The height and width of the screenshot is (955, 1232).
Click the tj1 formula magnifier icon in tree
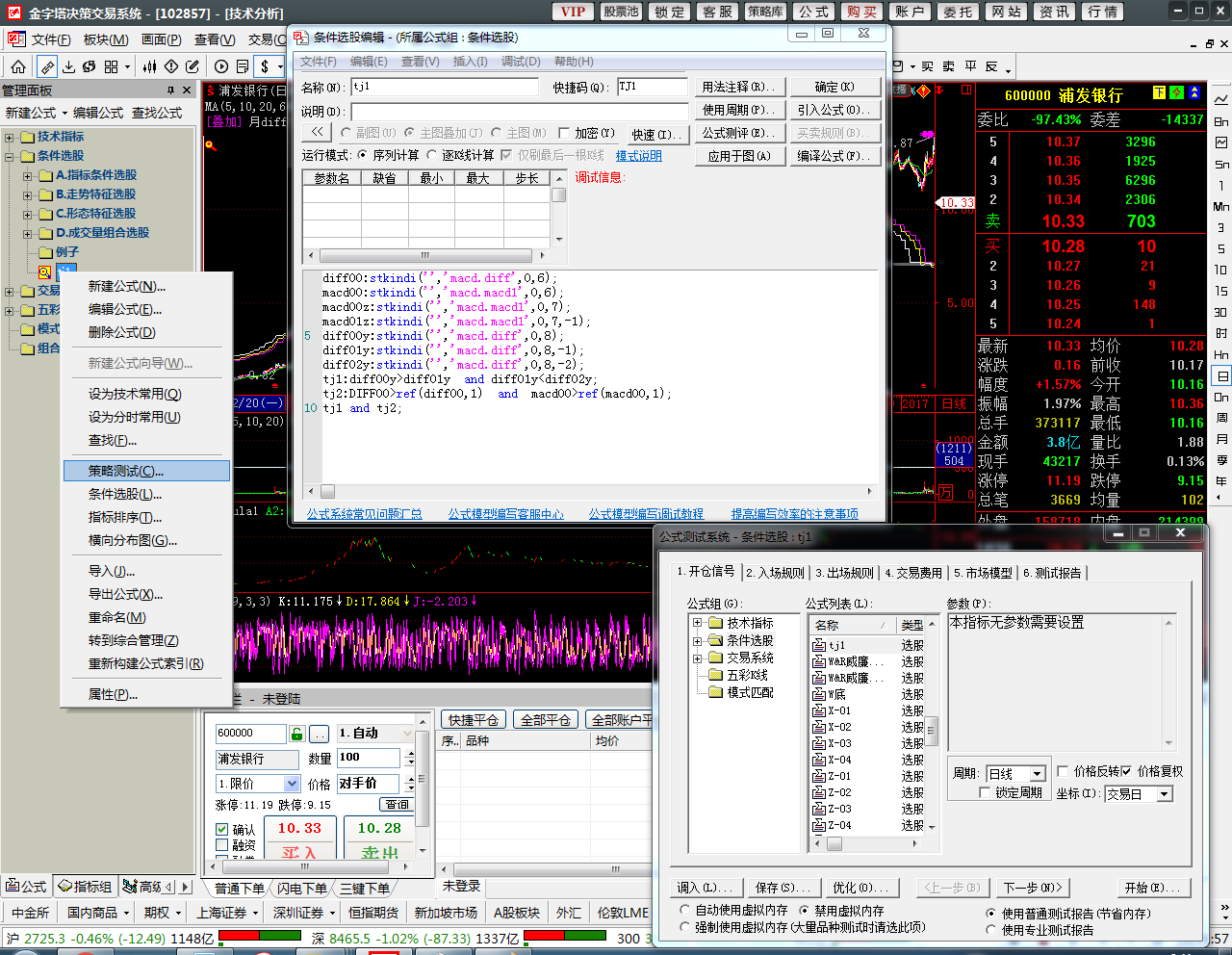coord(44,271)
